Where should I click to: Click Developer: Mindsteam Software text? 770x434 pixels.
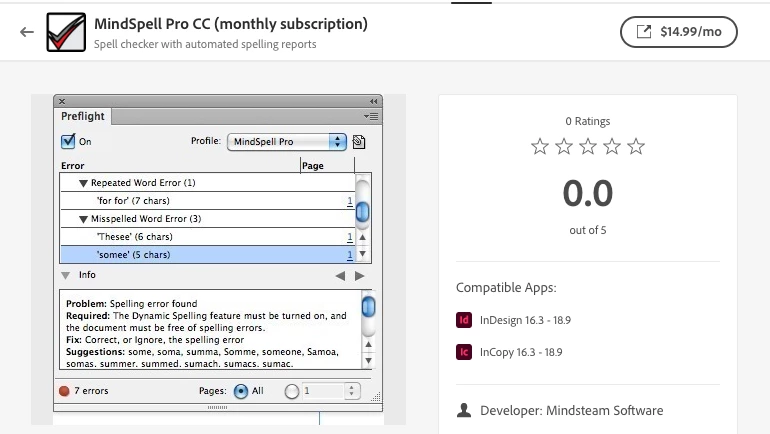(572, 410)
